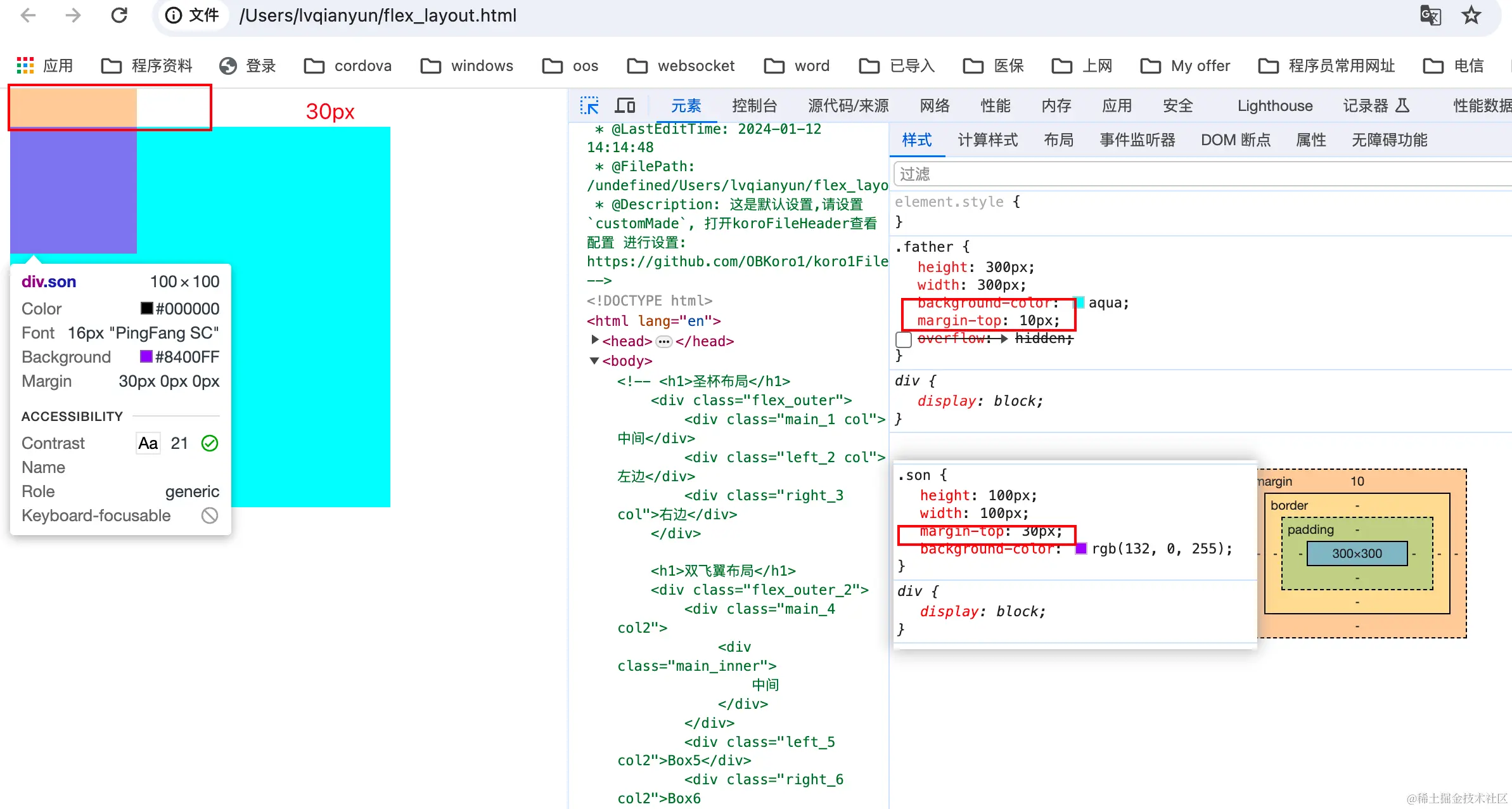
Task: Click the aqua color swatch
Action: [x=1079, y=302]
